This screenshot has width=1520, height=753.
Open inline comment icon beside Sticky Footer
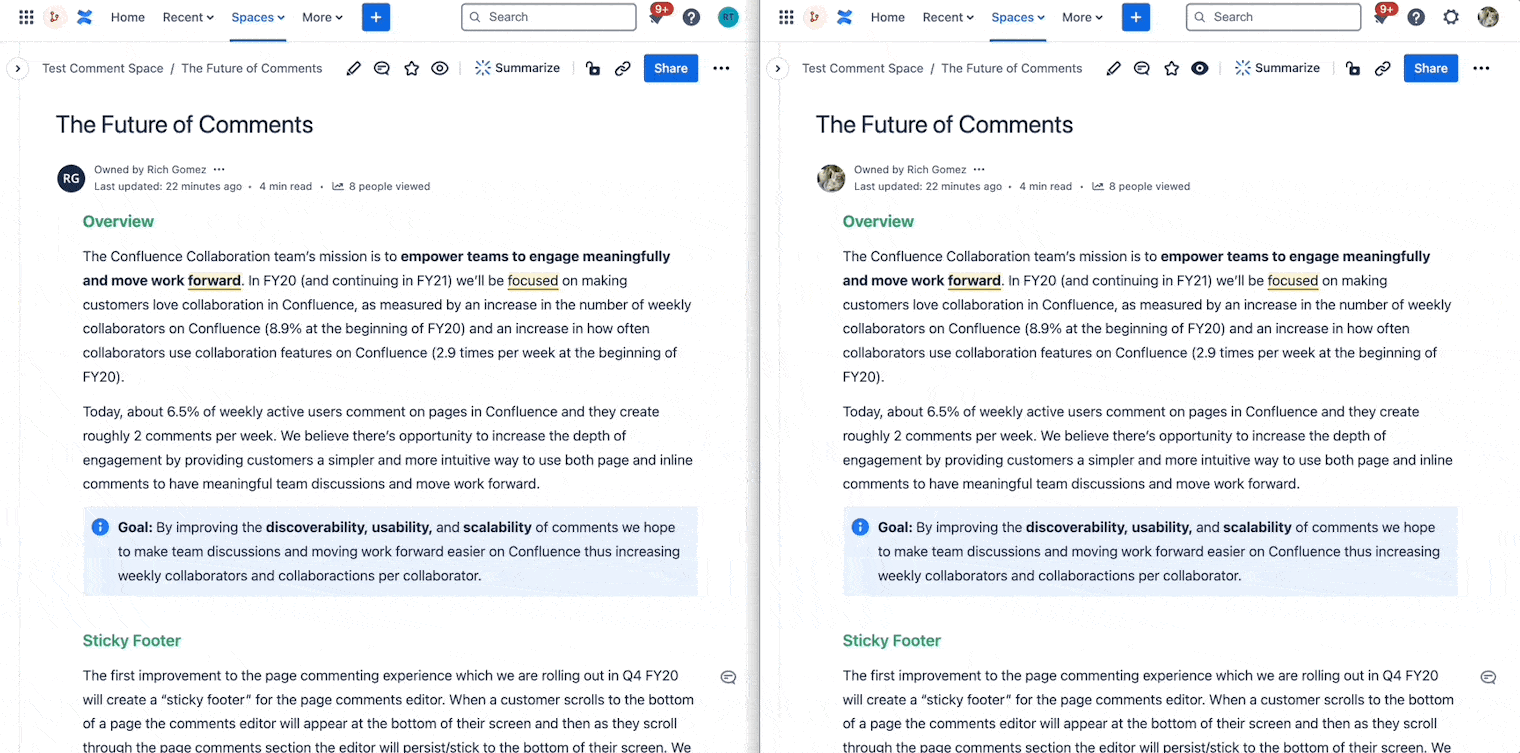click(728, 677)
